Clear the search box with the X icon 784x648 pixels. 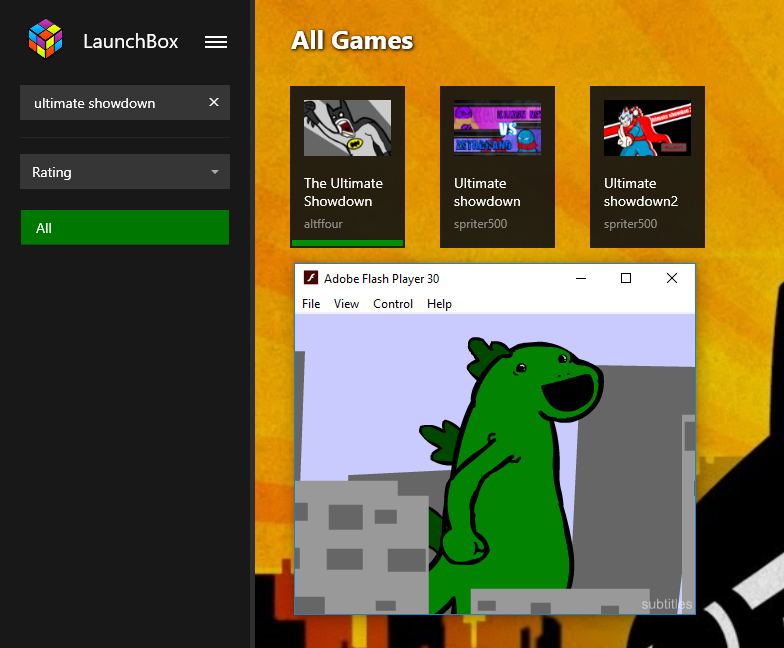point(213,102)
